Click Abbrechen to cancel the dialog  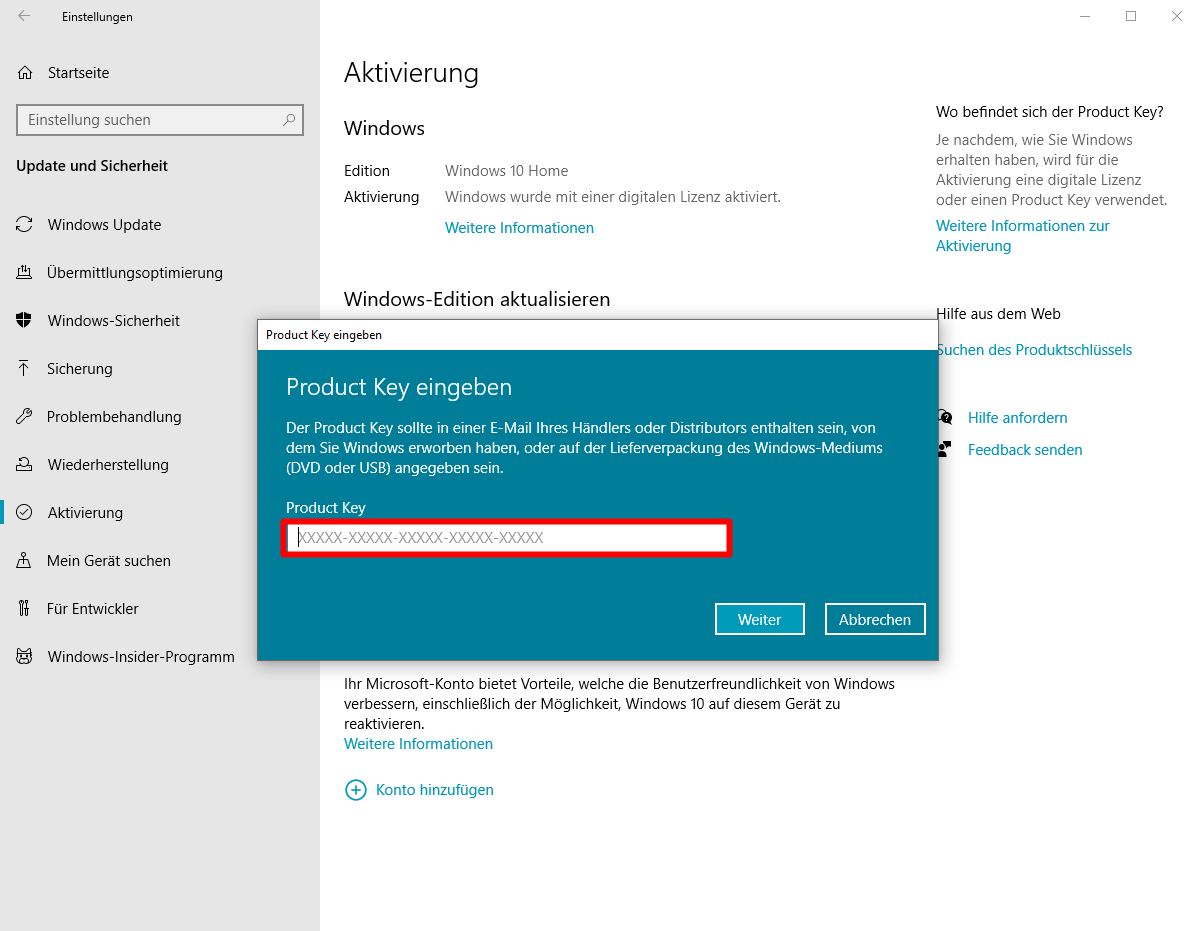click(875, 619)
